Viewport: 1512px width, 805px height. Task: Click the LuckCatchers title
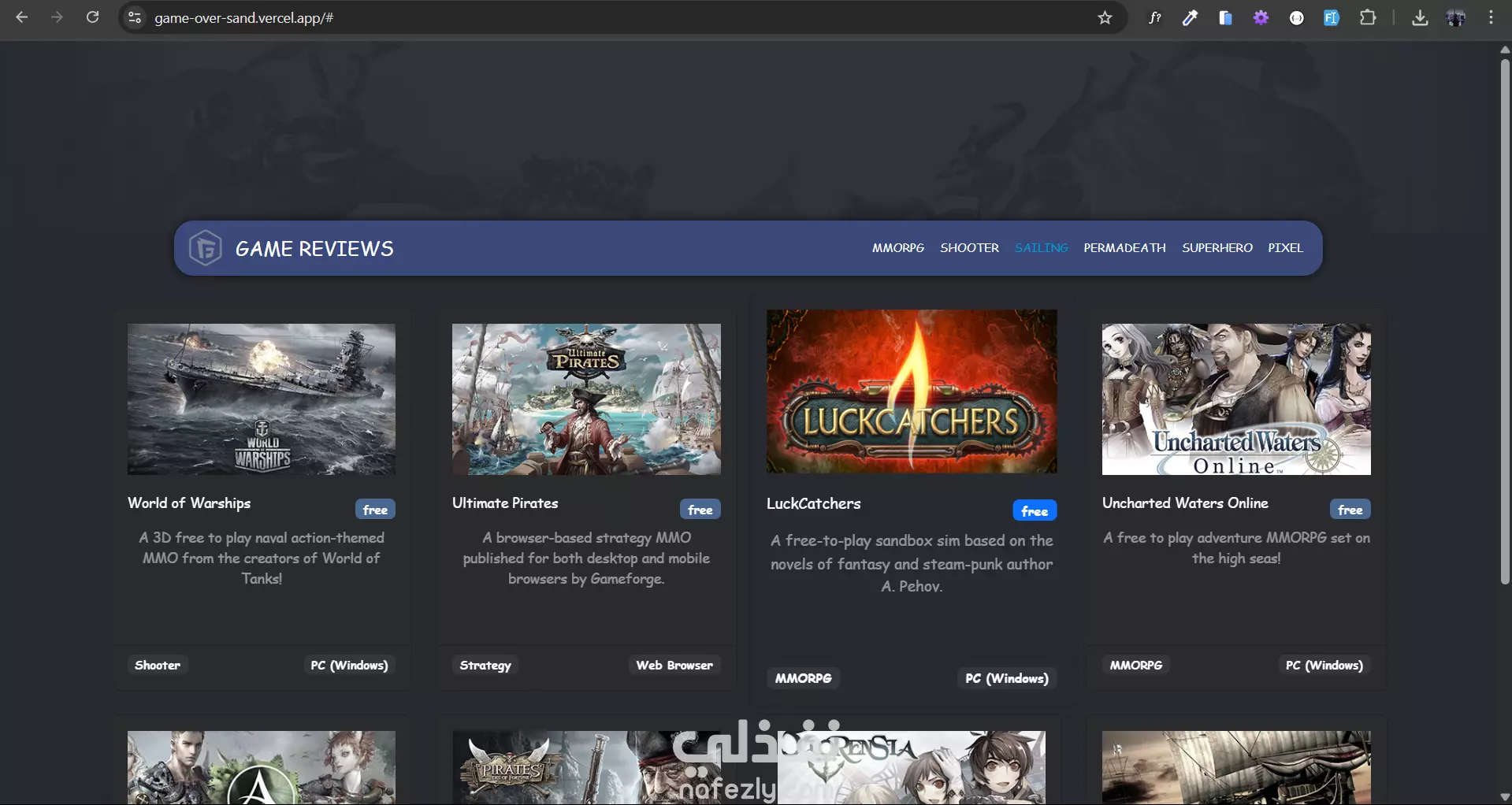click(x=814, y=504)
